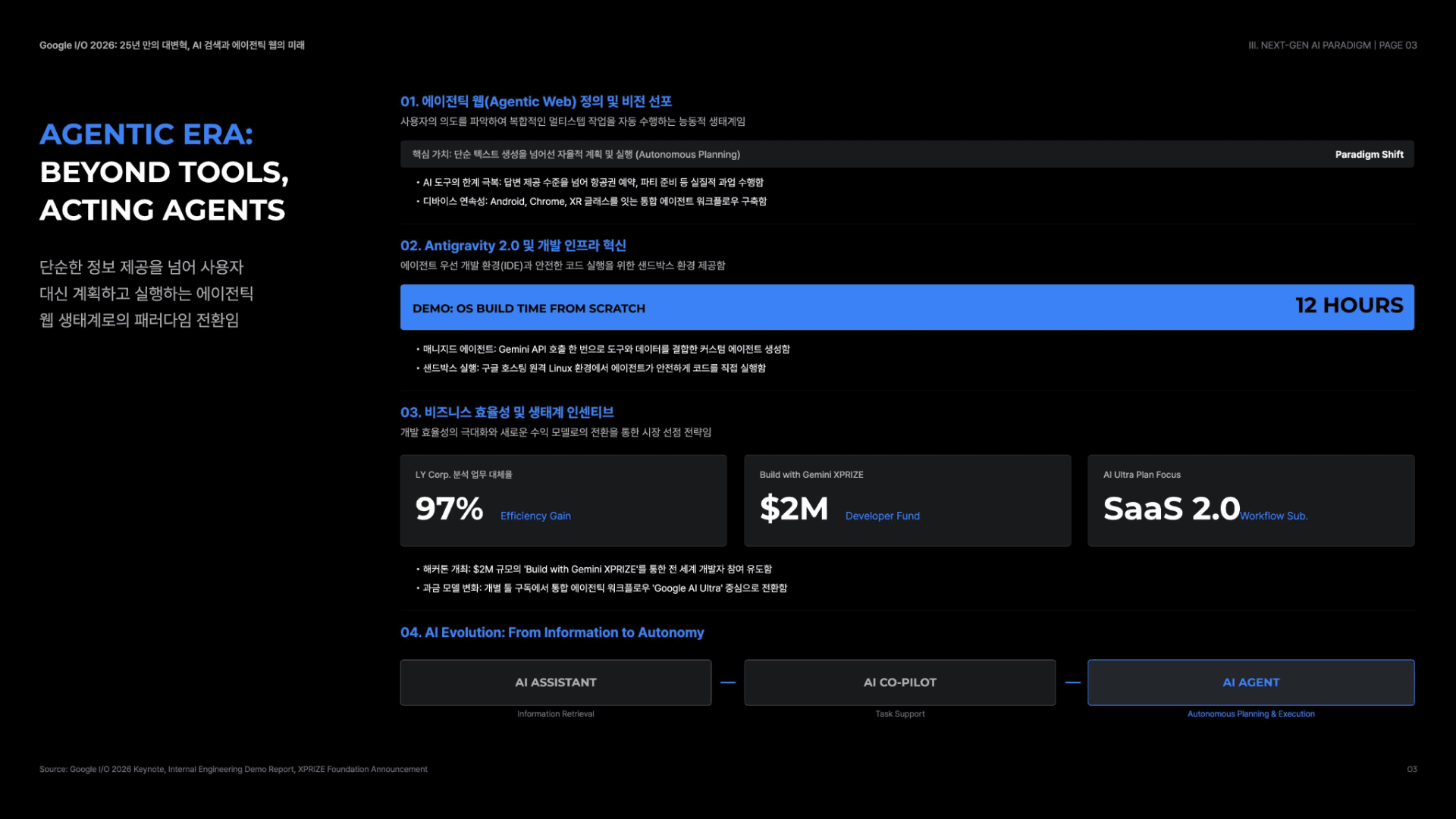This screenshot has width=1456, height=819.
Task: Click heading 04. AI Evolution section title
Action: click(x=552, y=632)
